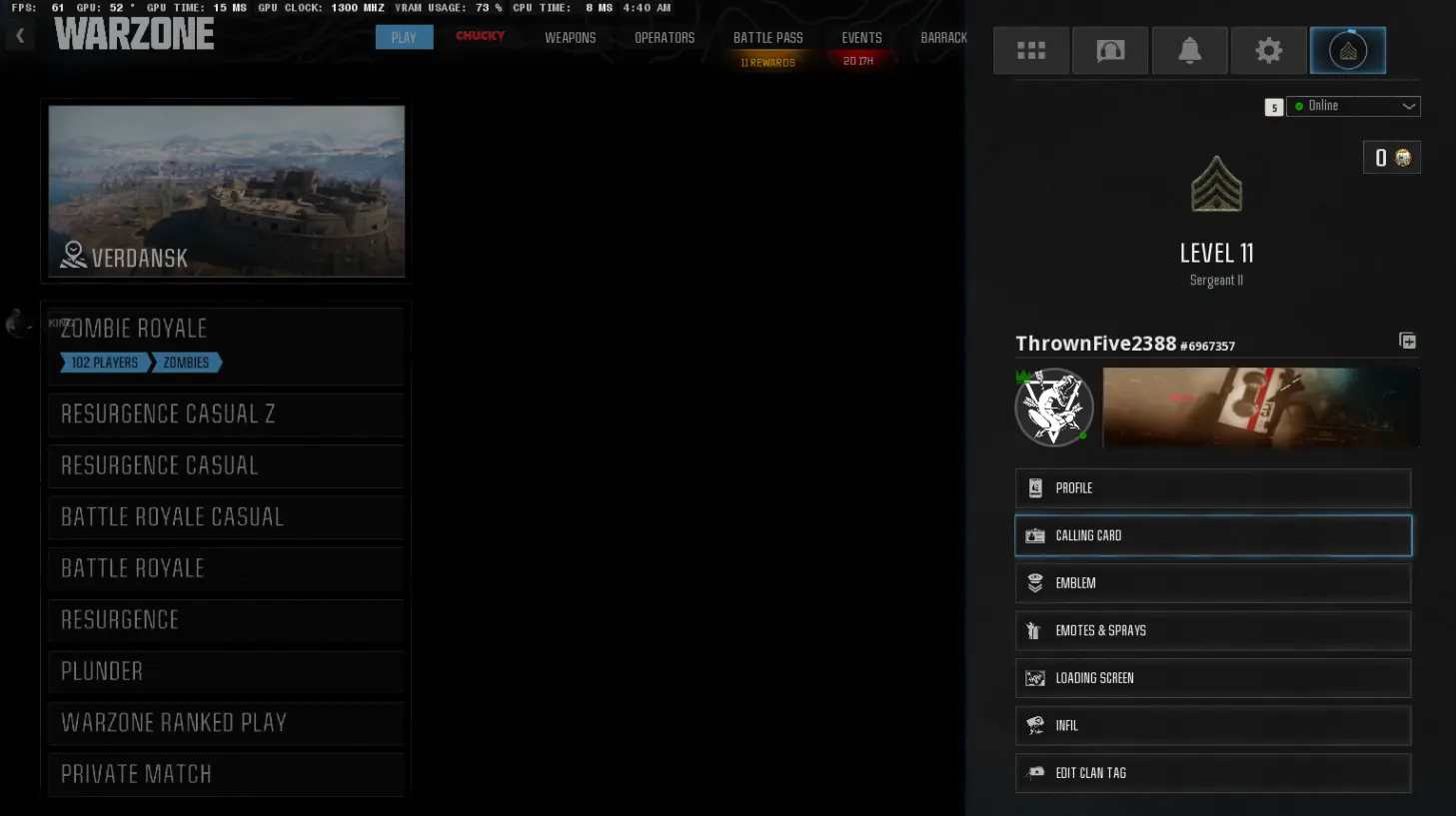Screen dimensions: 1456x816
Task: Open the Profile menu entry
Action: [1213, 488]
